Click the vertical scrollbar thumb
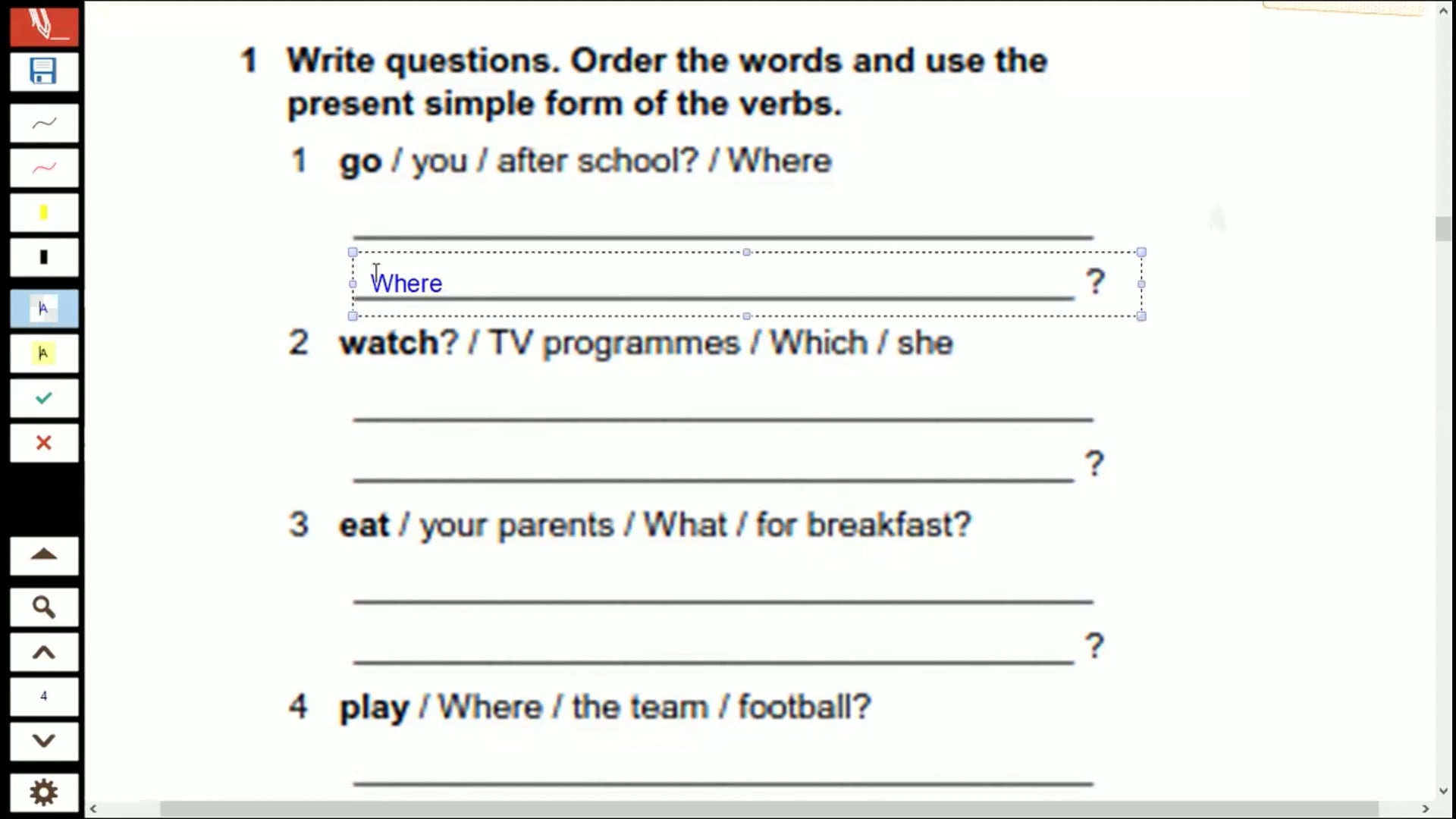1456x819 pixels. click(x=1443, y=228)
